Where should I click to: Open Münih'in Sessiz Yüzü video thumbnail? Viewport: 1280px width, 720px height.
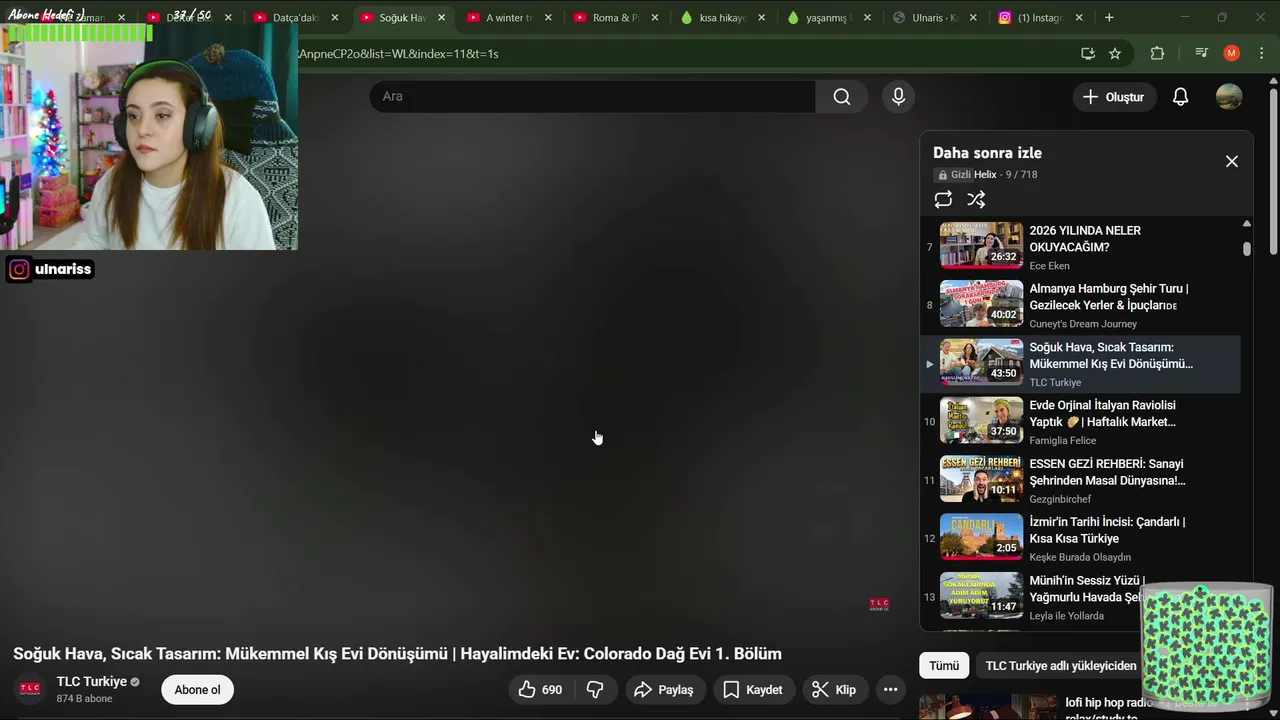[x=981, y=596]
